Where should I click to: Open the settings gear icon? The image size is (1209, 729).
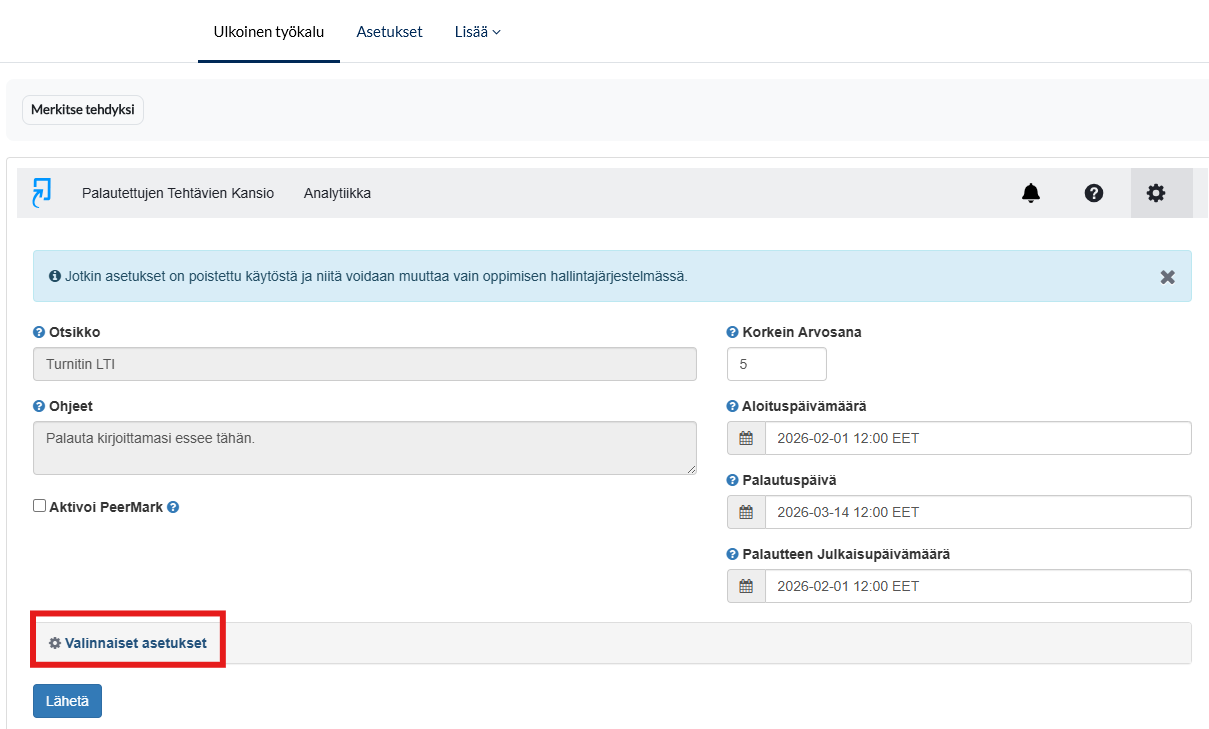coord(1156,193)
